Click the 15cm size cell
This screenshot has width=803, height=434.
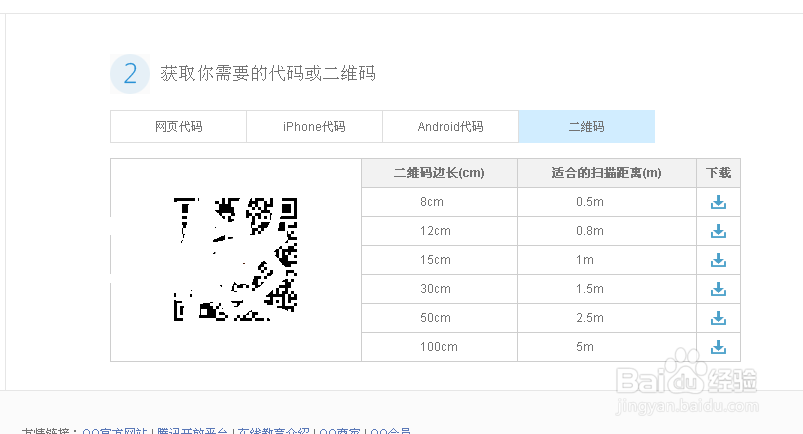click(x=439, y=260)
